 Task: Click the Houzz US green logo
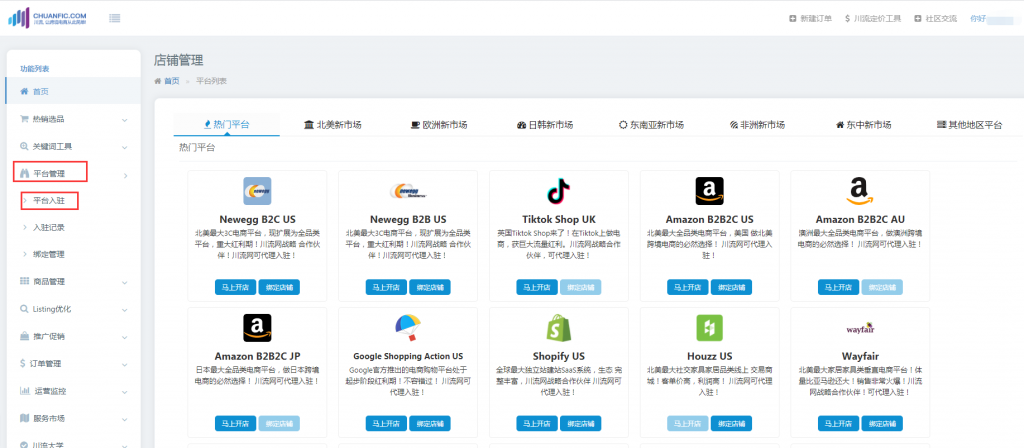709,328
